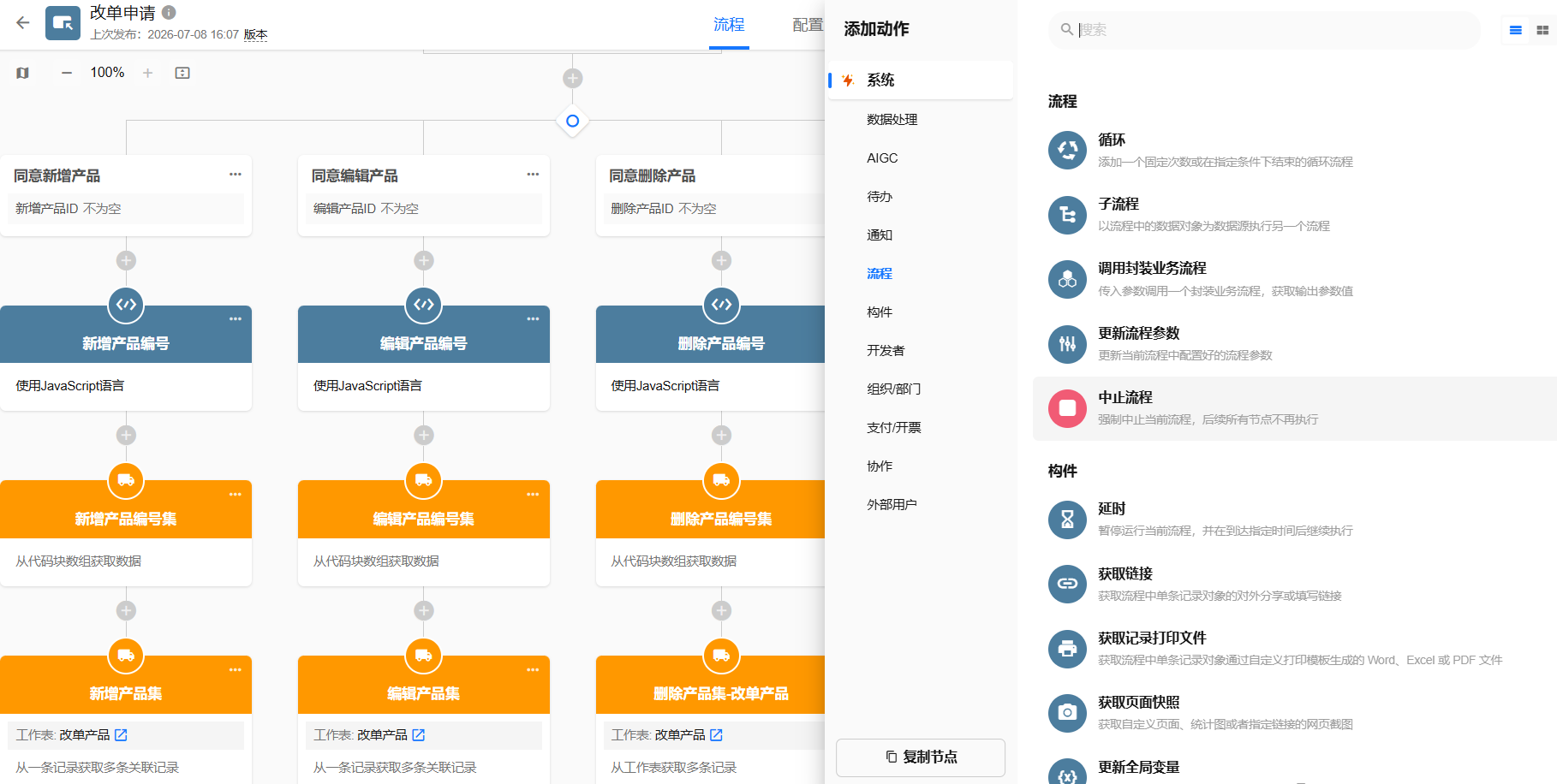Add the 获取链接 action

(x=1294, y=585)
